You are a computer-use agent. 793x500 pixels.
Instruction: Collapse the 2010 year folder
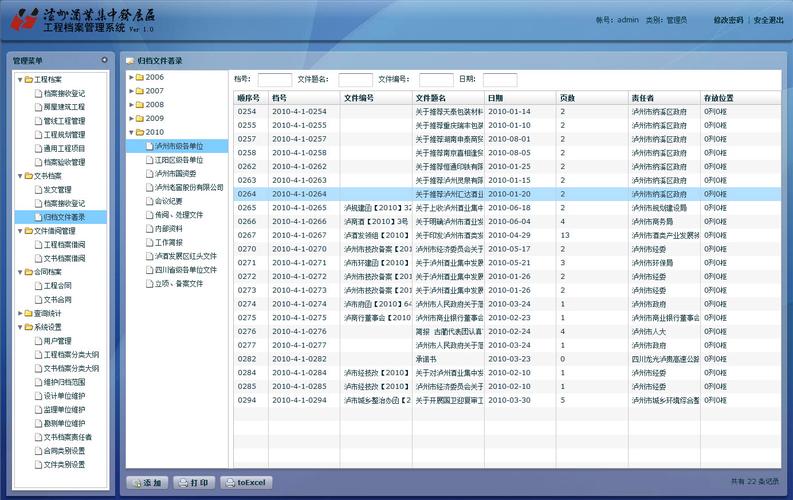(131, 132)
